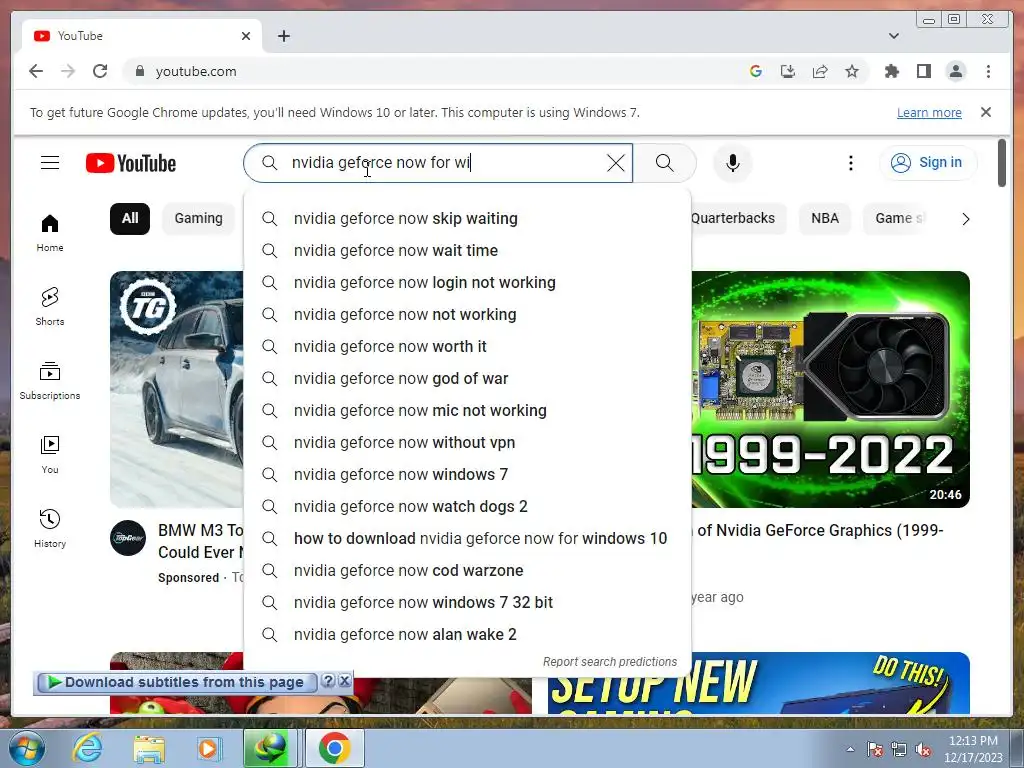Open Windows Media Player from taskbar

click(210, 748)
